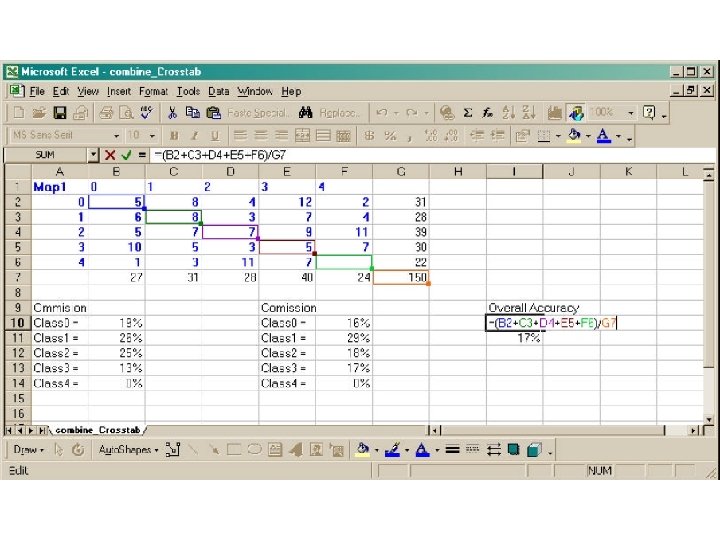720x540 pixels.
Task: Click the Insert Hyperlink globe icon
Action: (x=447, y=112)
